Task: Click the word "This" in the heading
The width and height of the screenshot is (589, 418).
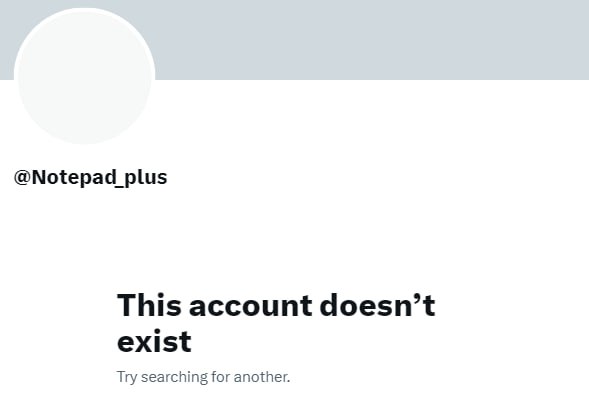Action: 150,305
